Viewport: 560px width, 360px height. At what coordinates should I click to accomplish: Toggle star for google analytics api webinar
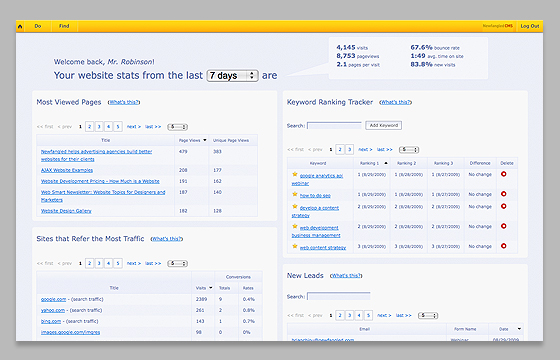(295, 174)
